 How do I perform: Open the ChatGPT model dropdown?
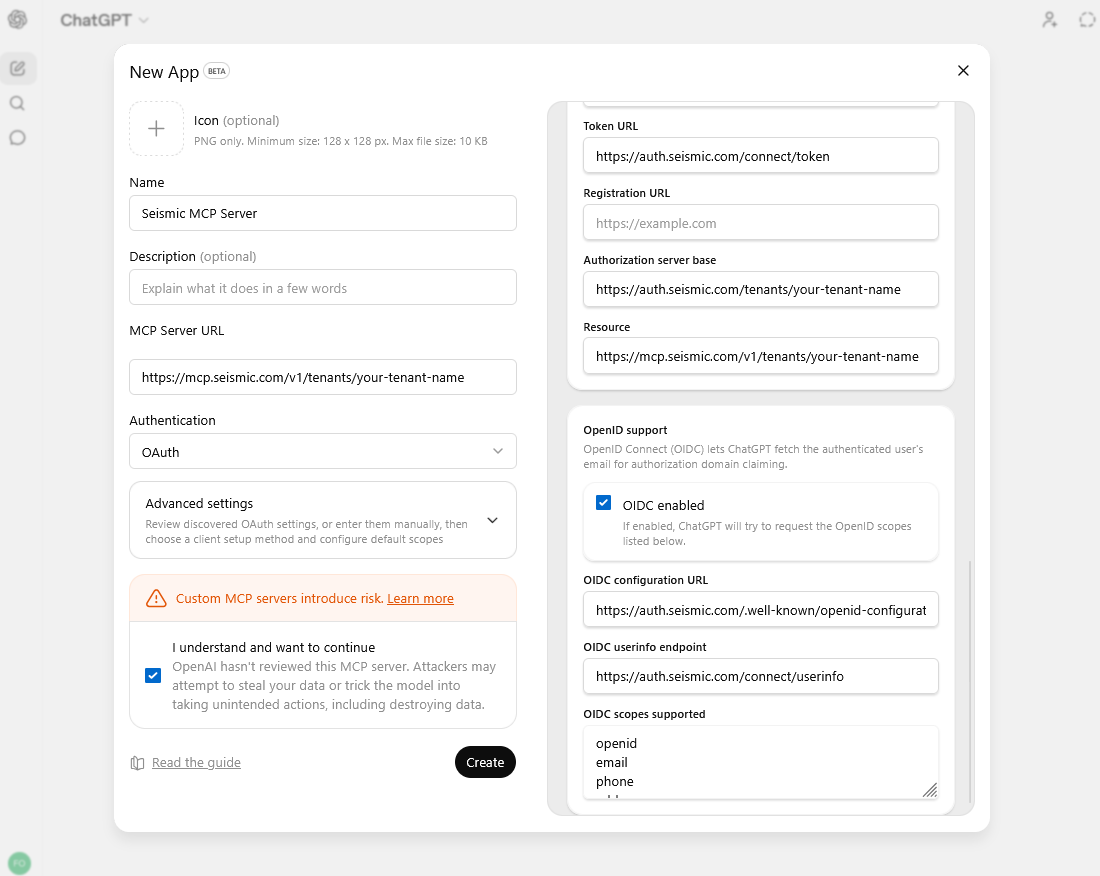point(104,20)
